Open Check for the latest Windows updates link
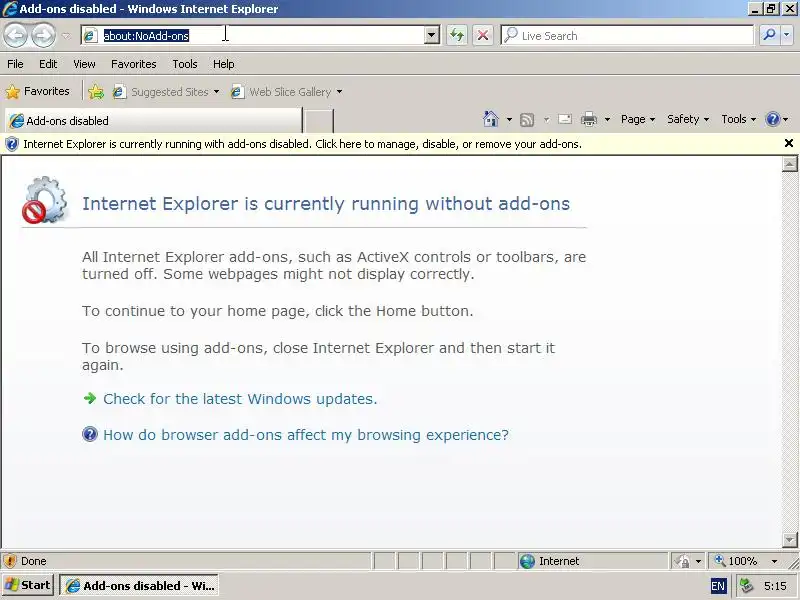This screenshot has height=600, width=800. click(x=240, y=398)
